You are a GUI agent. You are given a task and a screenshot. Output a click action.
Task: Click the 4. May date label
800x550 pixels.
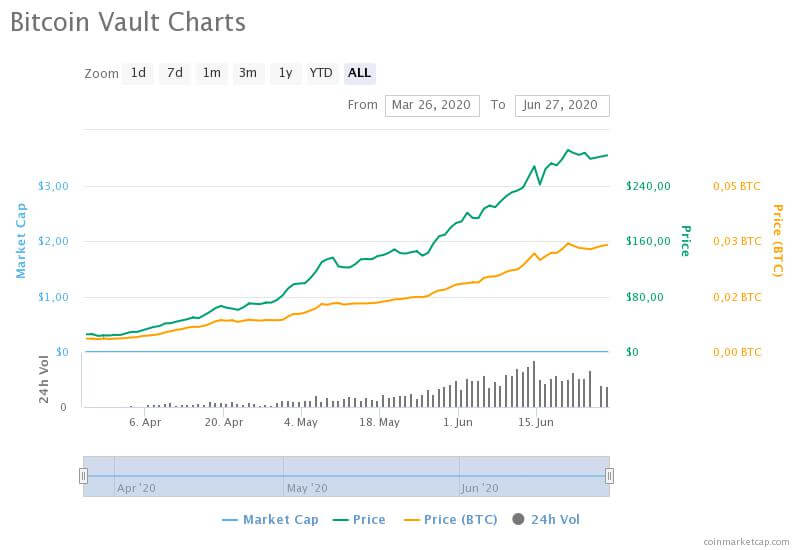301,422
